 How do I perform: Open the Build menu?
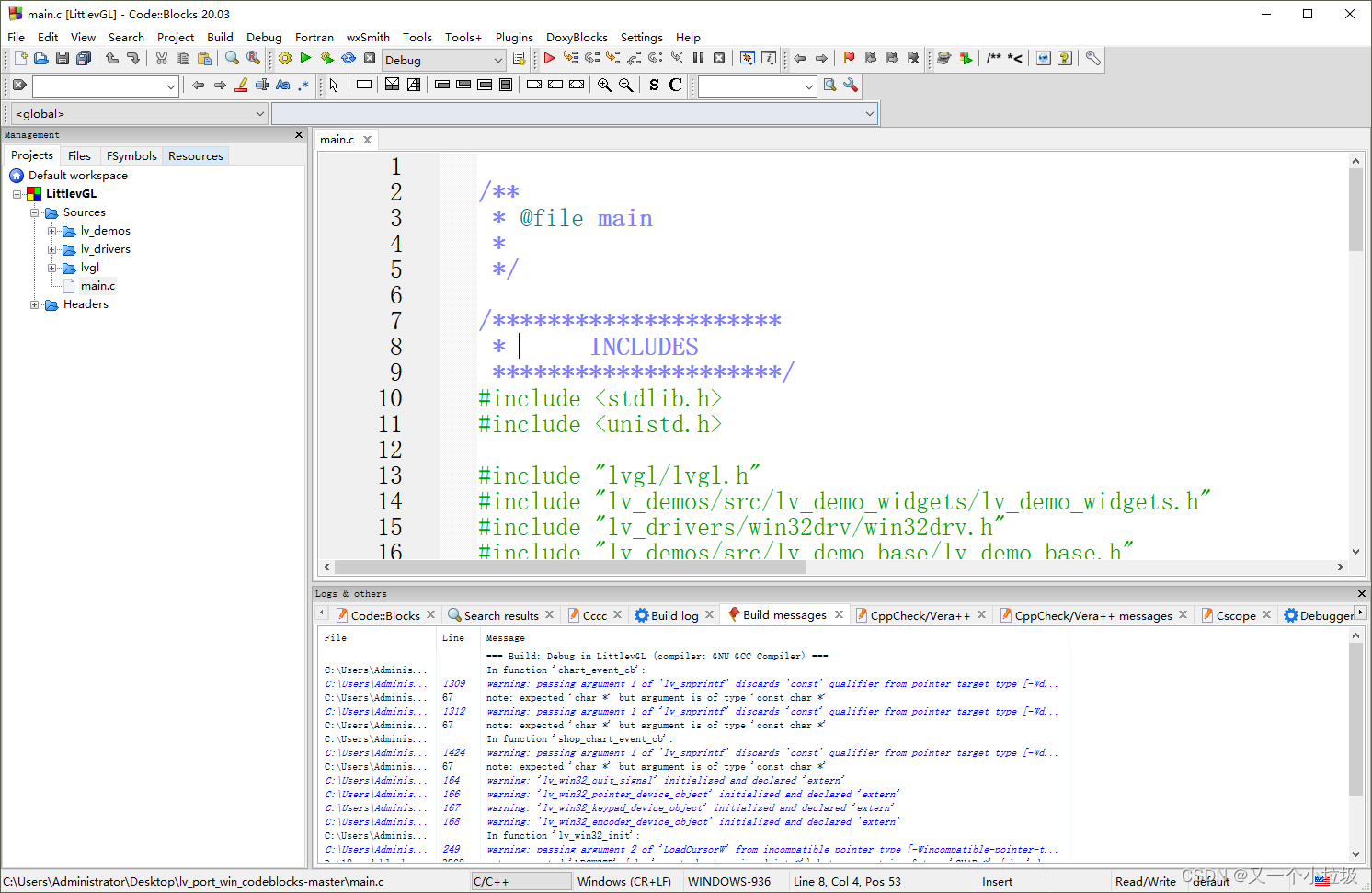(x=220, y=38)
